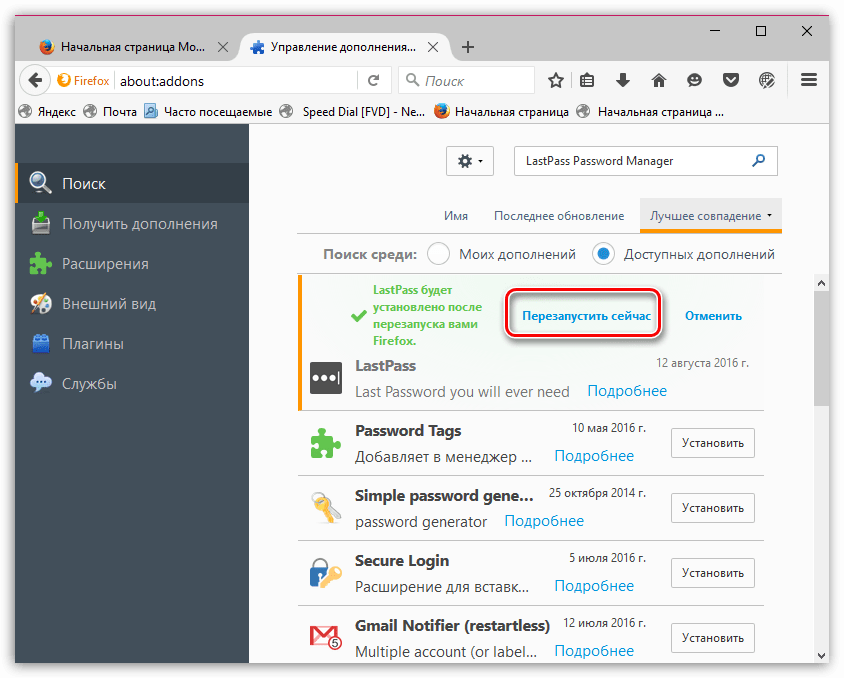
Task: Click Перезапустить сейчас link
Action: click(586, 316)
